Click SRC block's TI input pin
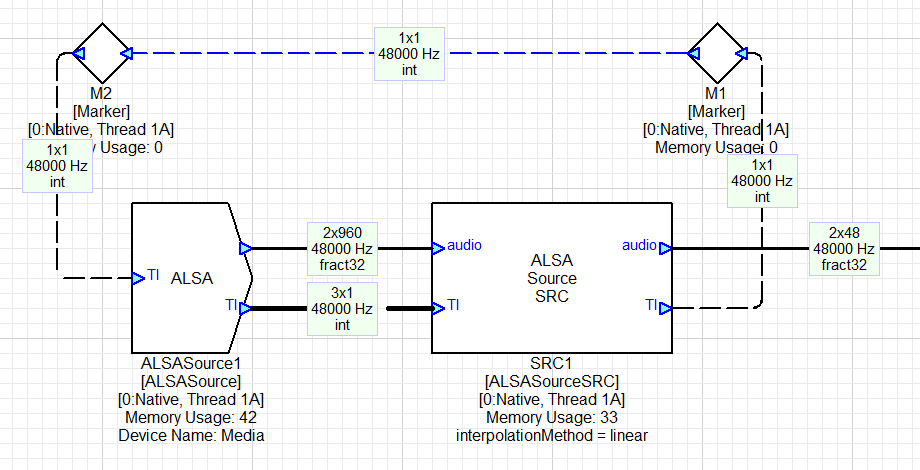This screenshot has height=470, width=920. (x=438, y=308)
